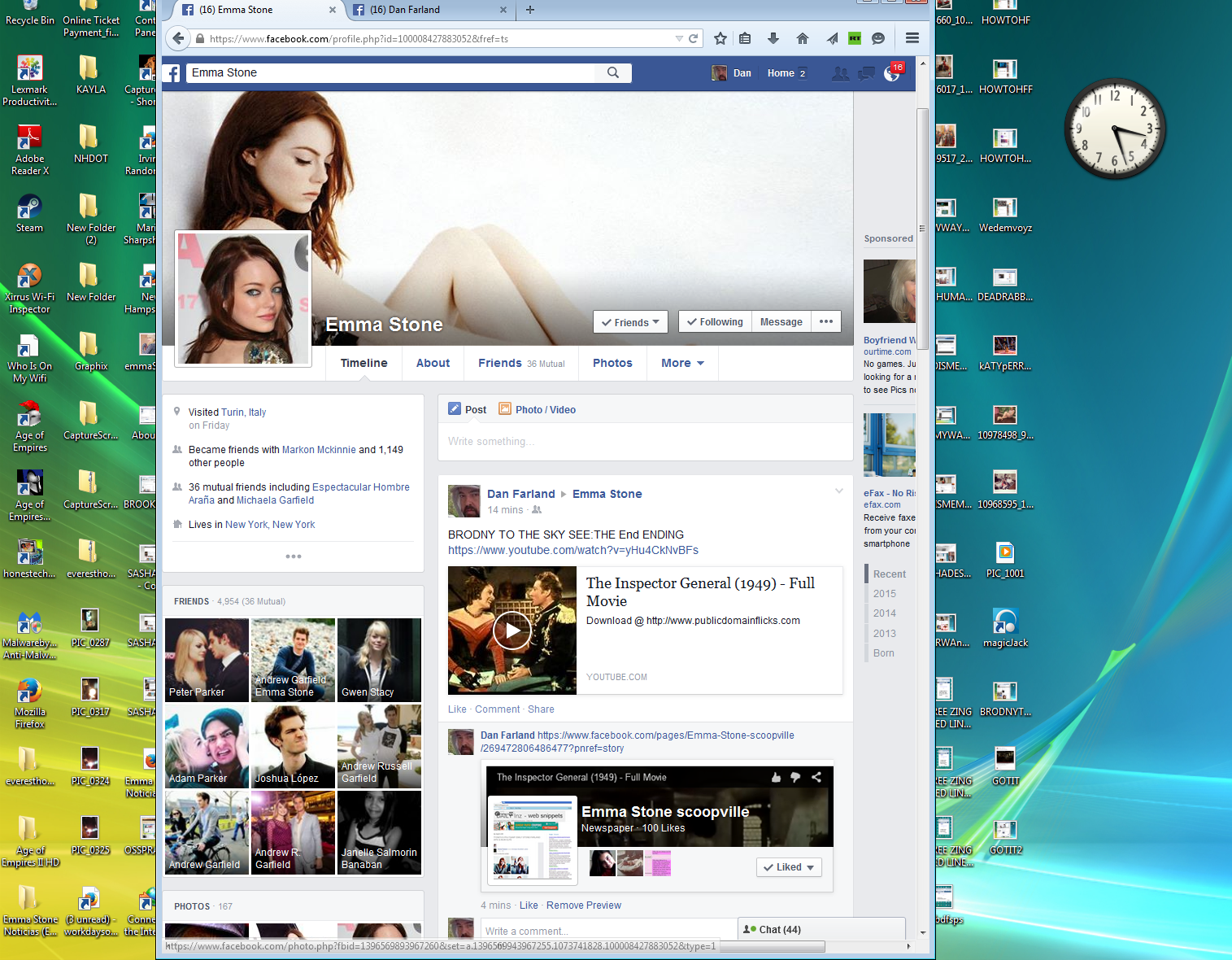Open the bookmarks list icon in Firefox toolbar

745,38
